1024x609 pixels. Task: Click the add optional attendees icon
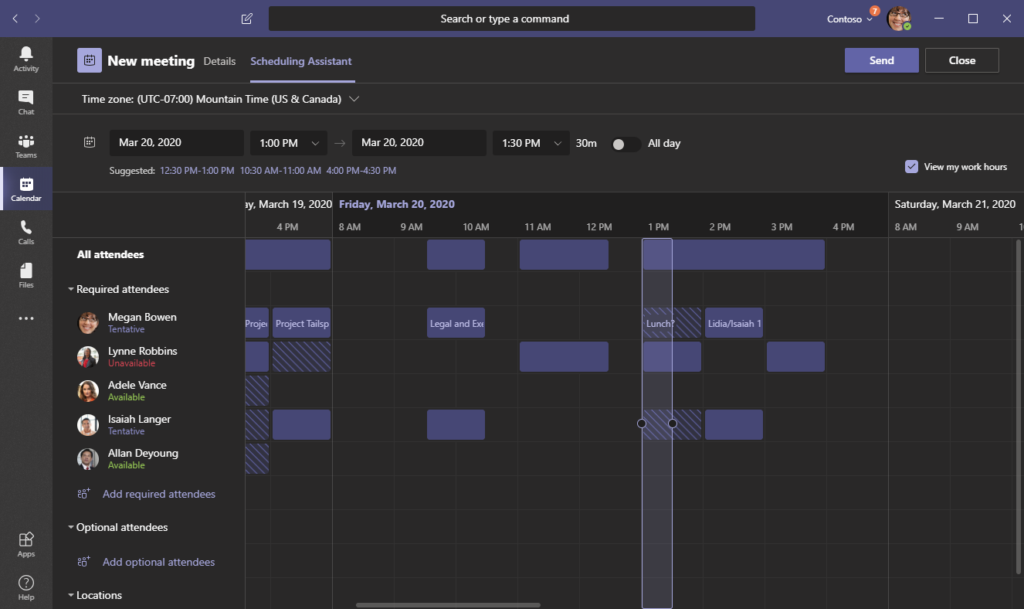pos(84,562)
